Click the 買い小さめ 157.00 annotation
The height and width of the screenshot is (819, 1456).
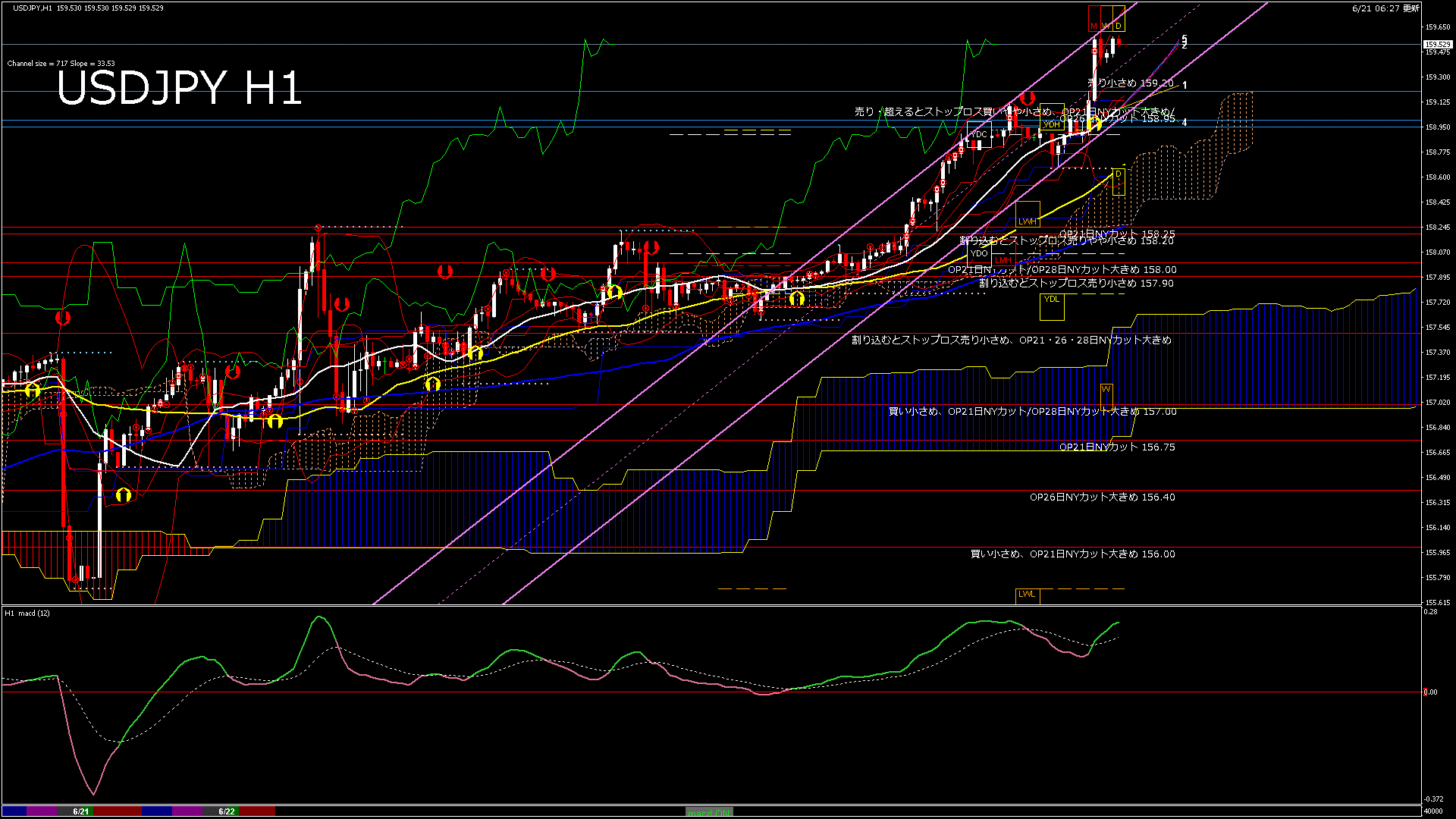1033,411
